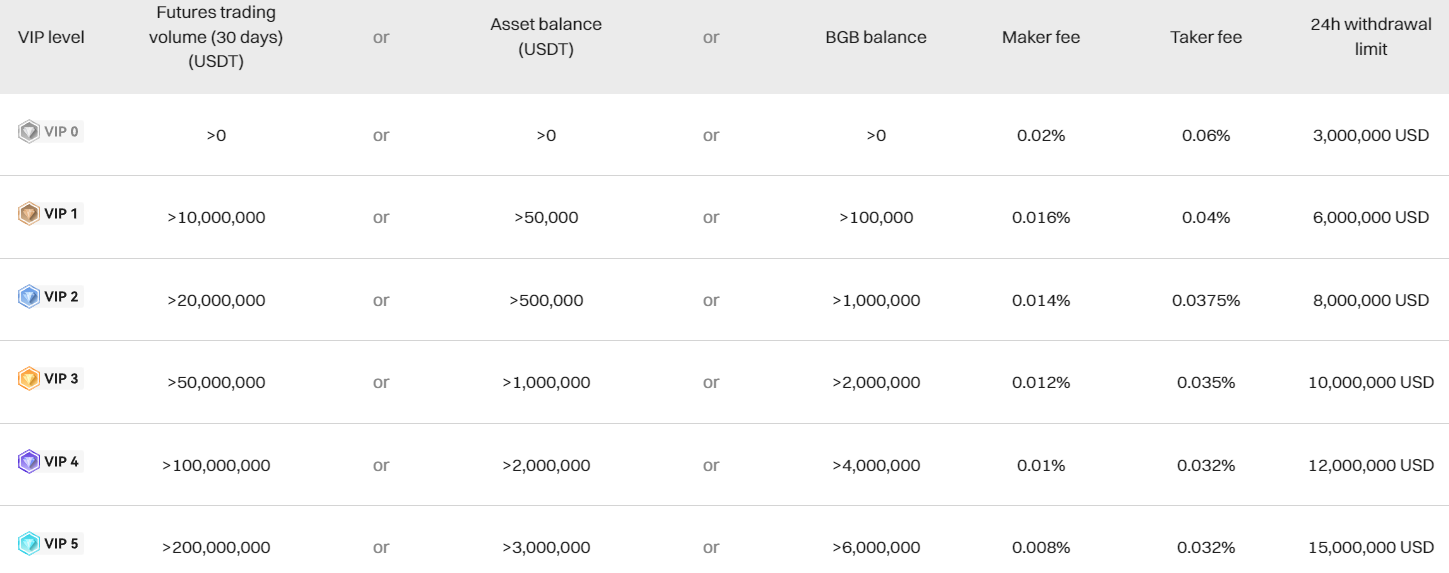Click the BGB balance column header
This screenshot has width=1449, height=573.
tap(876, 37)
